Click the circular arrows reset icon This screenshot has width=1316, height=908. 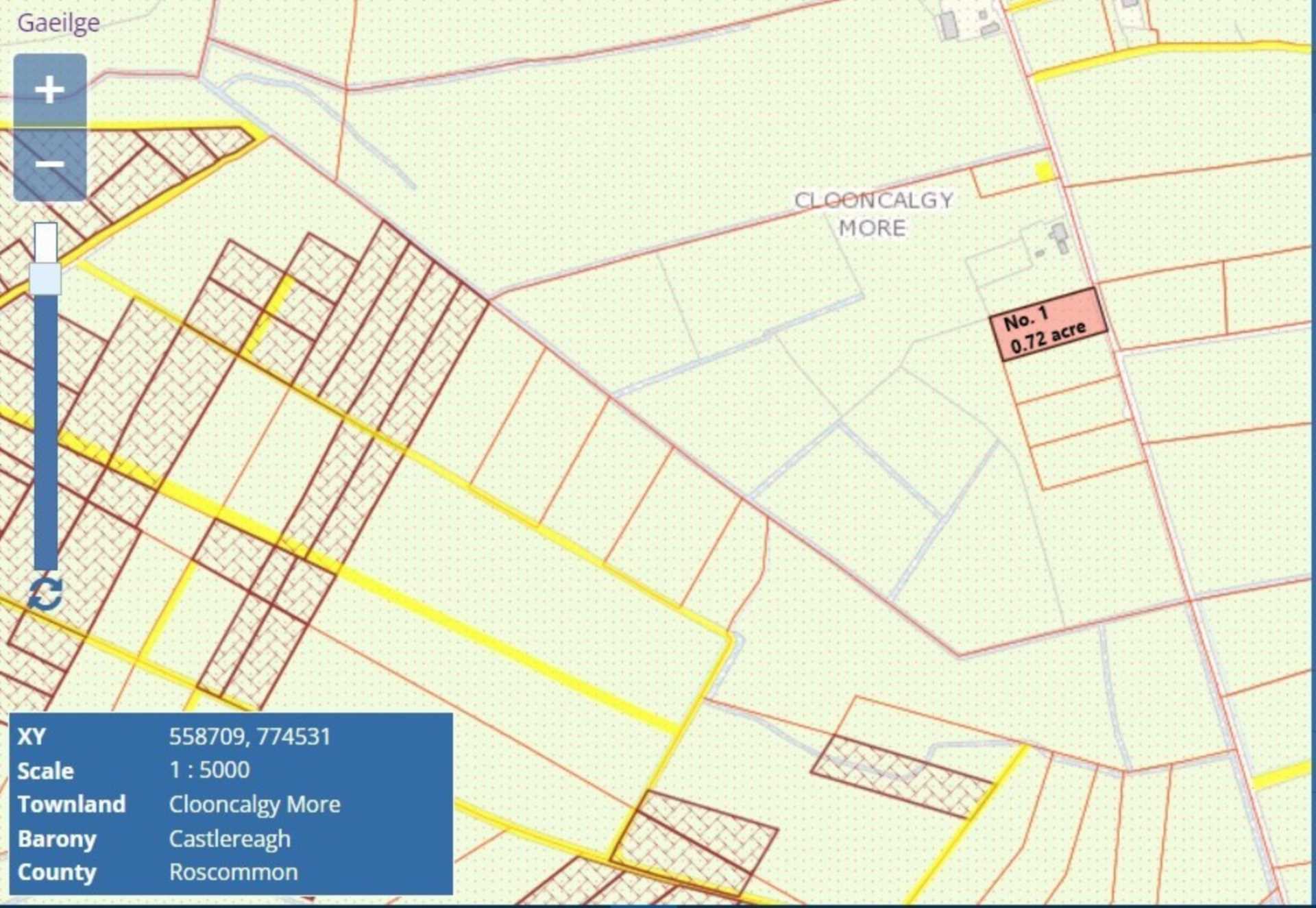coord(45,593)
